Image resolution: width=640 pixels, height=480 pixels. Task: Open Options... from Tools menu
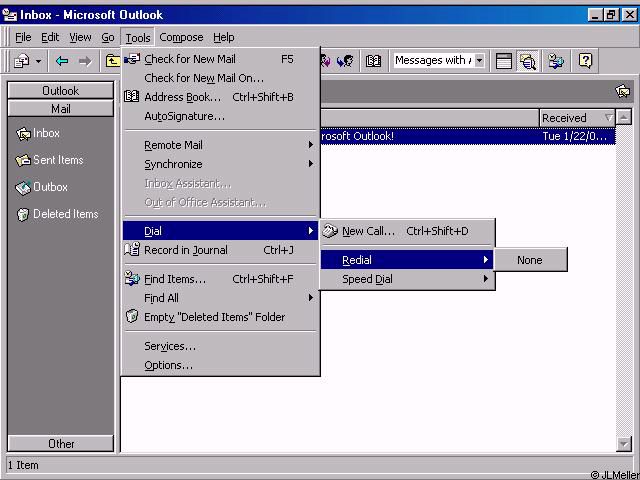[220, 365]
